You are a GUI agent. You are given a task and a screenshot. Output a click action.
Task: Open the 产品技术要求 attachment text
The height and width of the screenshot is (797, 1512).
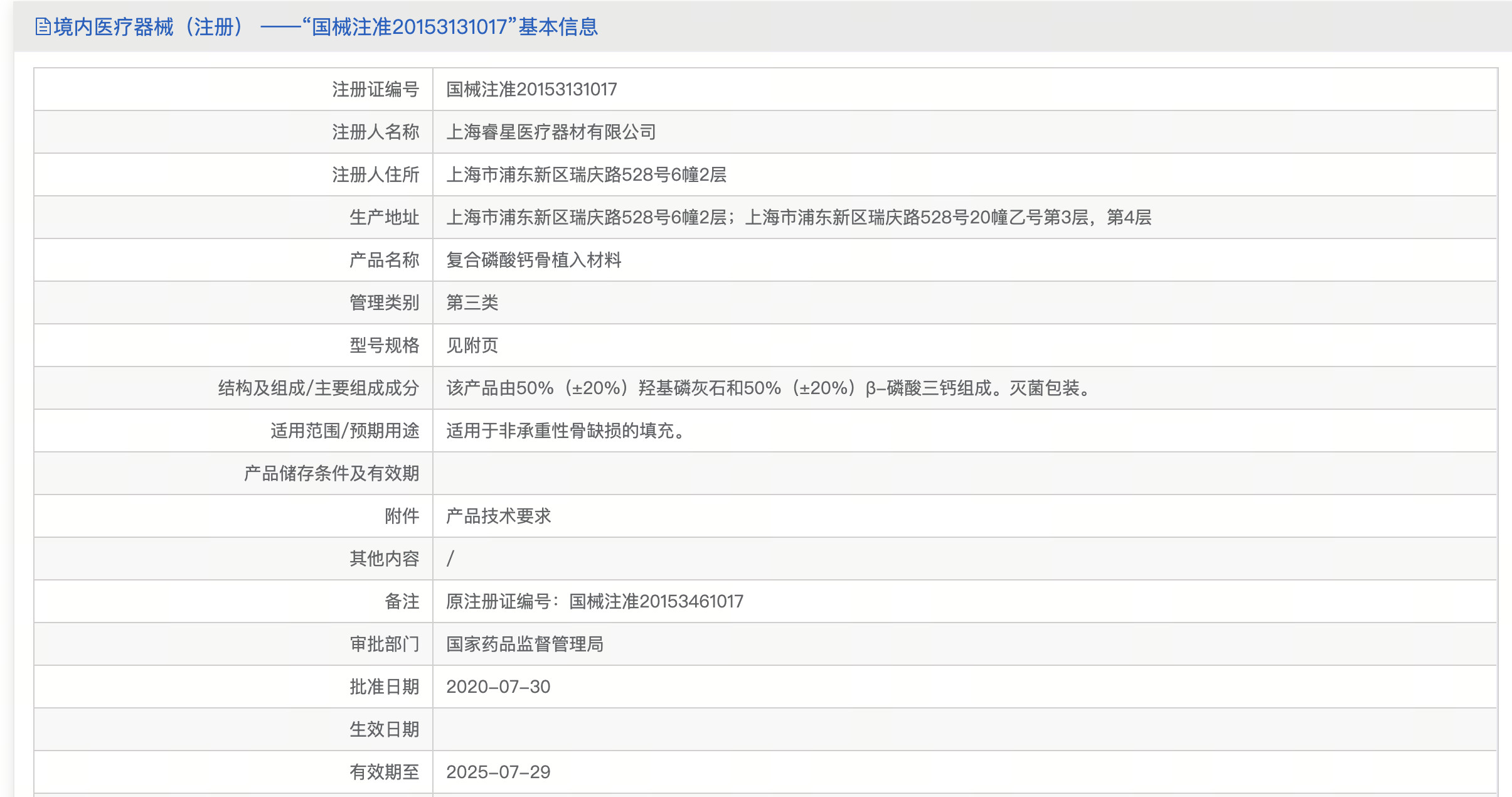pos(498,516)
